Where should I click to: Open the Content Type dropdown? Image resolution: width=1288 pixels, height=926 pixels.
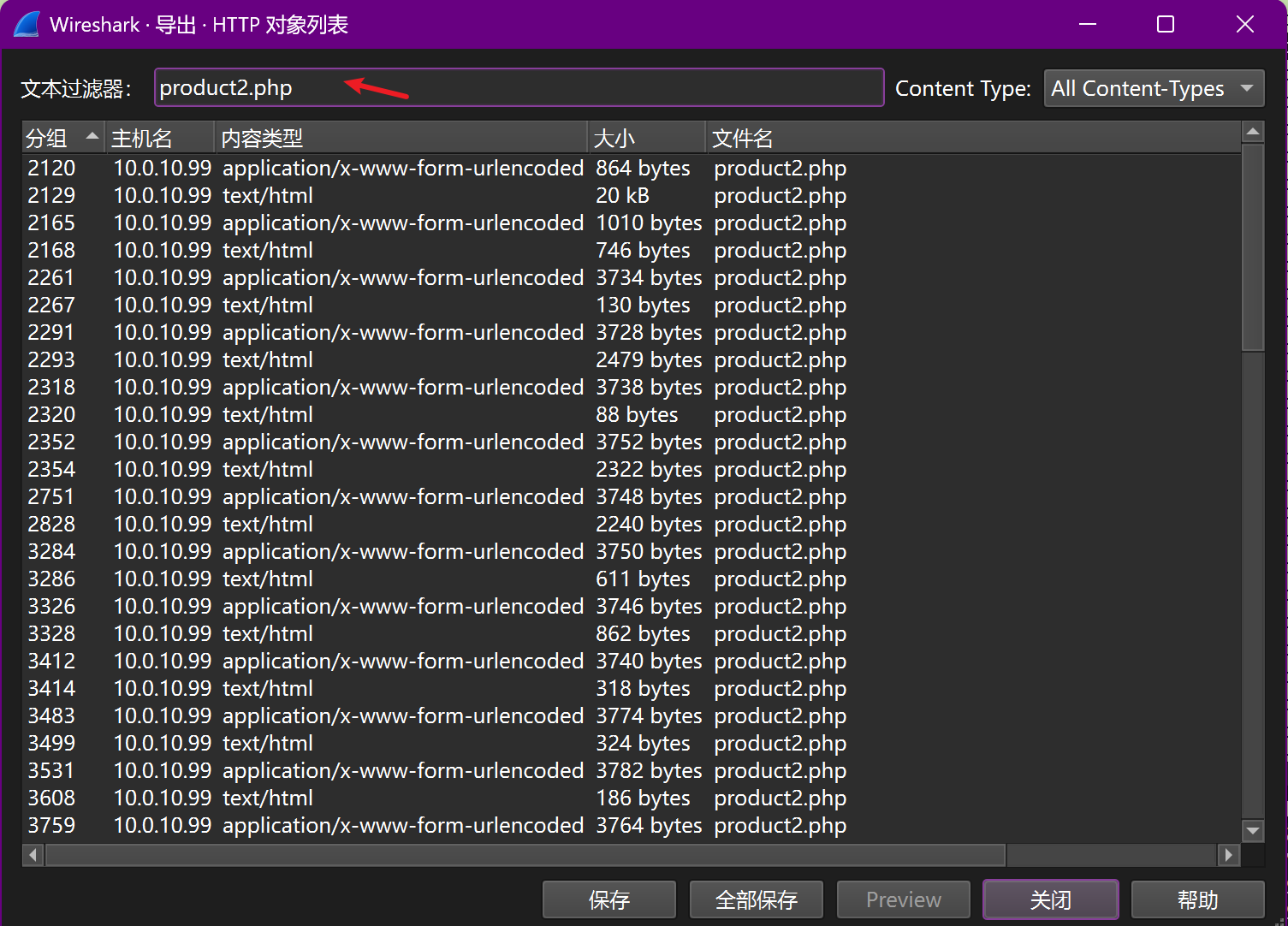[x=1153, y=88]
